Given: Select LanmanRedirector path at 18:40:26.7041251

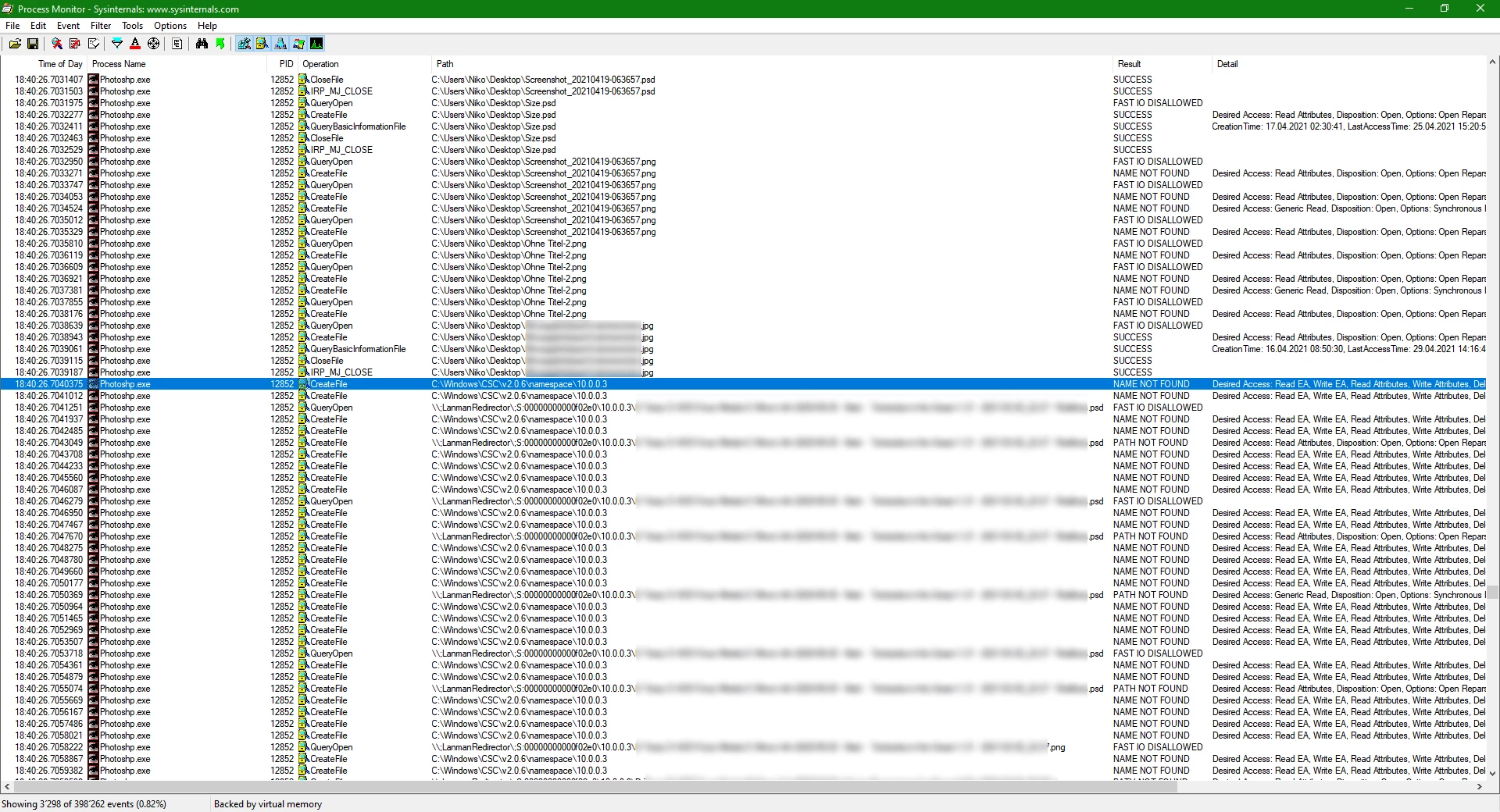Looking at the screenshot, I should pyautogui.click(x=768, y=408).
